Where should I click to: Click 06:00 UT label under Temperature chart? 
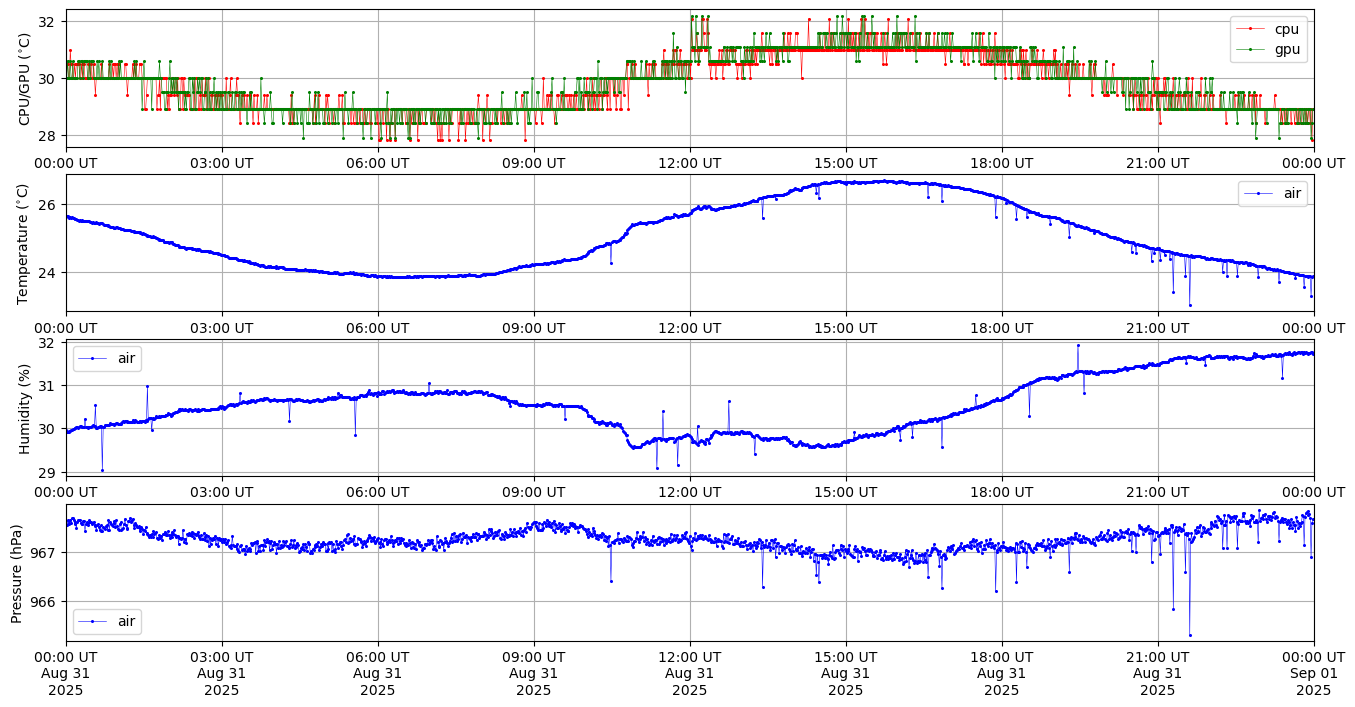(378, 328)
